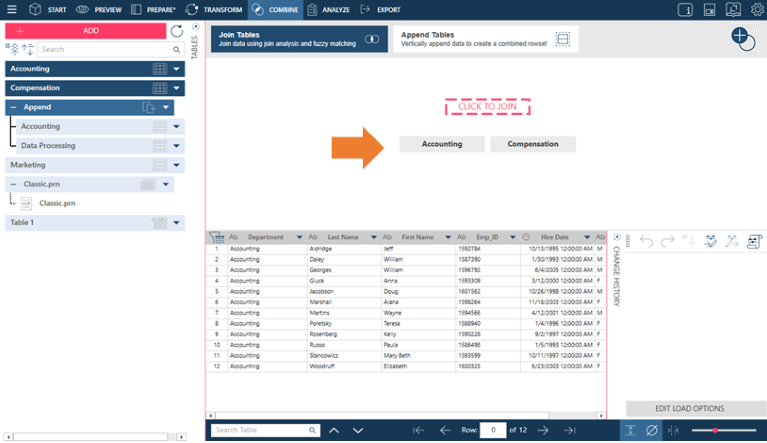
Task: Open the Emp_ID column dropdown
Action: pos(512,237)
